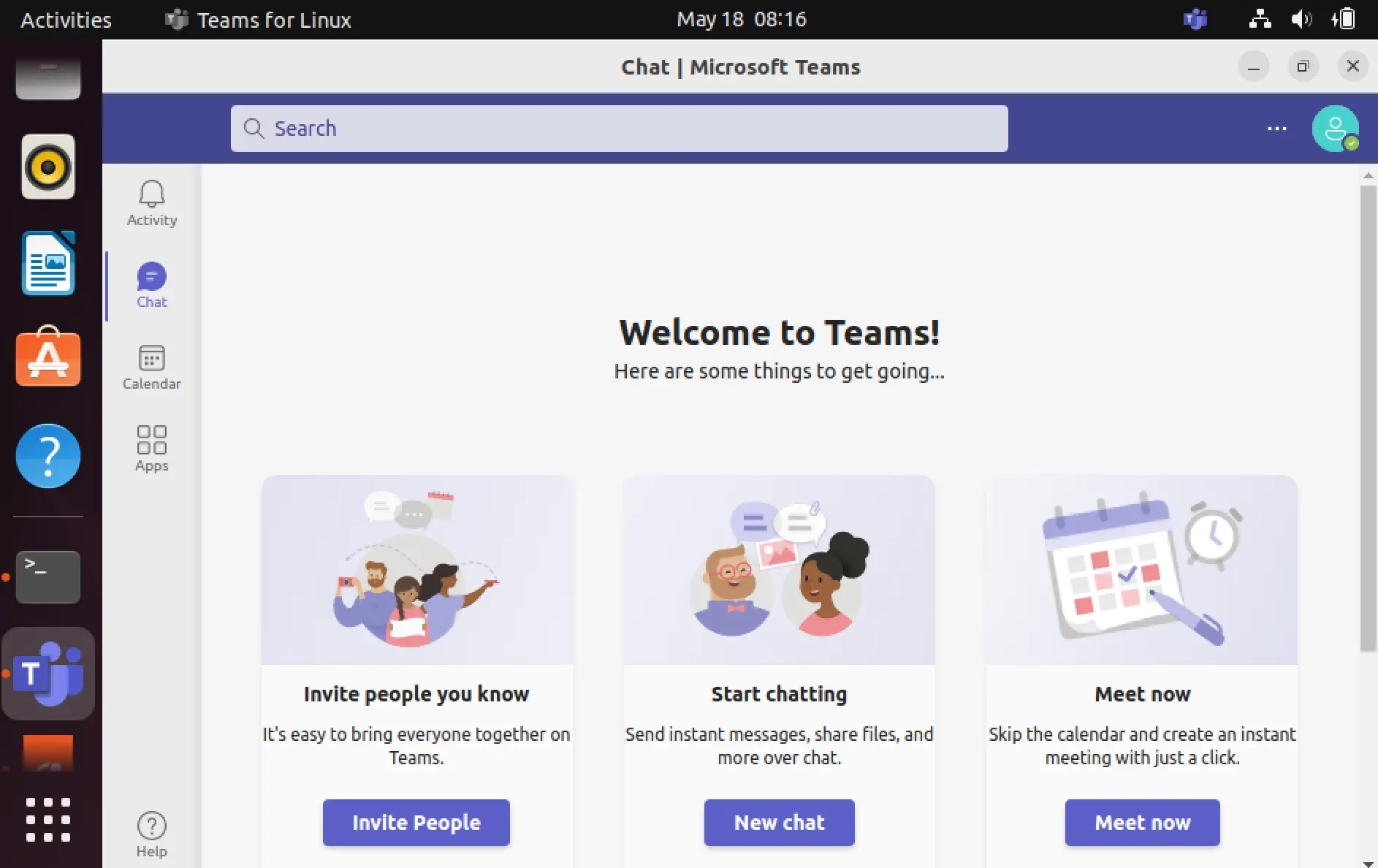Open the Terminal from the dock

click(48, 577)
